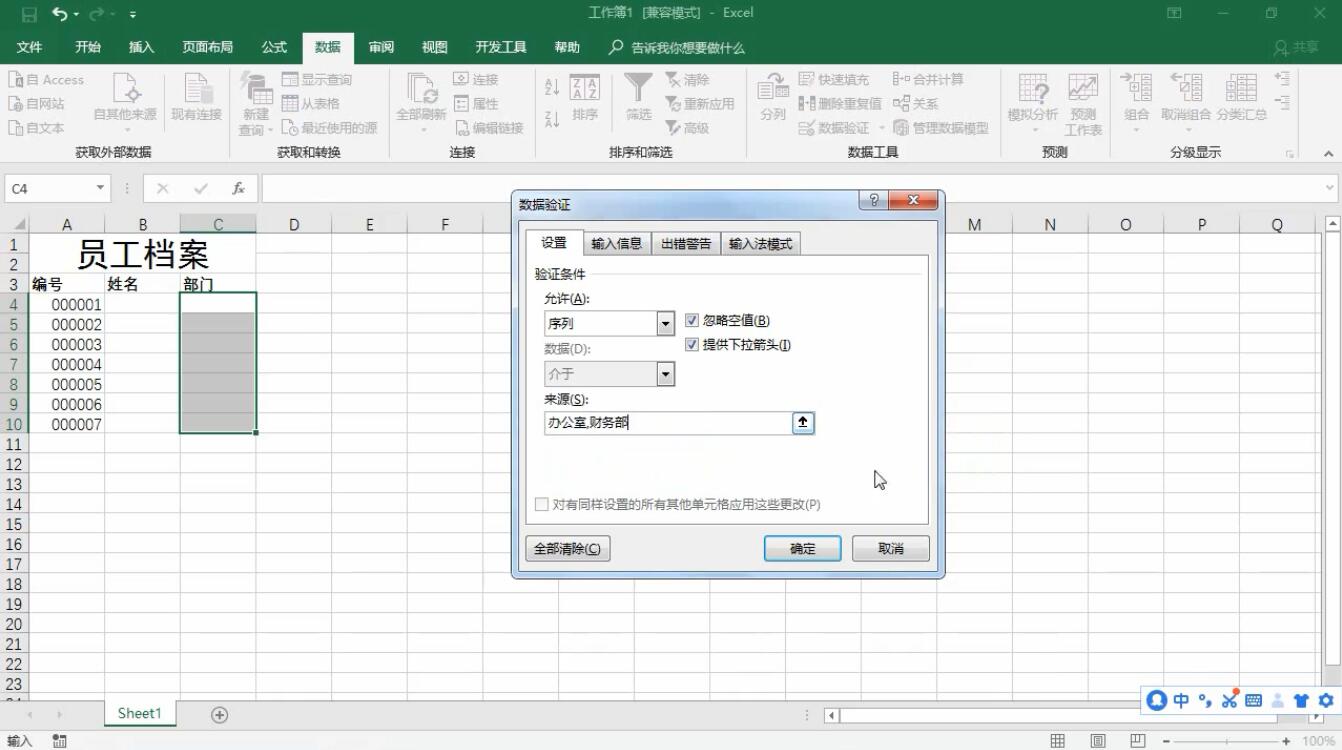Click the 模拟分析 icon
The width and height of the screenshot is (1342, 750).
point(1033,89)
